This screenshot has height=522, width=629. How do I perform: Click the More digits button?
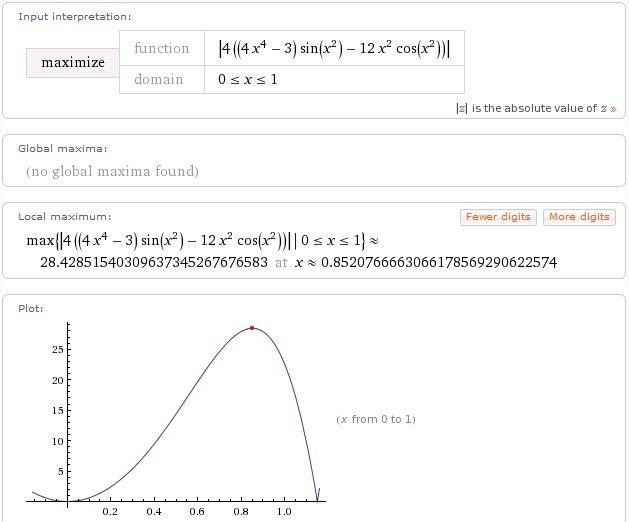pyautogui.click(x=579, y=217)
